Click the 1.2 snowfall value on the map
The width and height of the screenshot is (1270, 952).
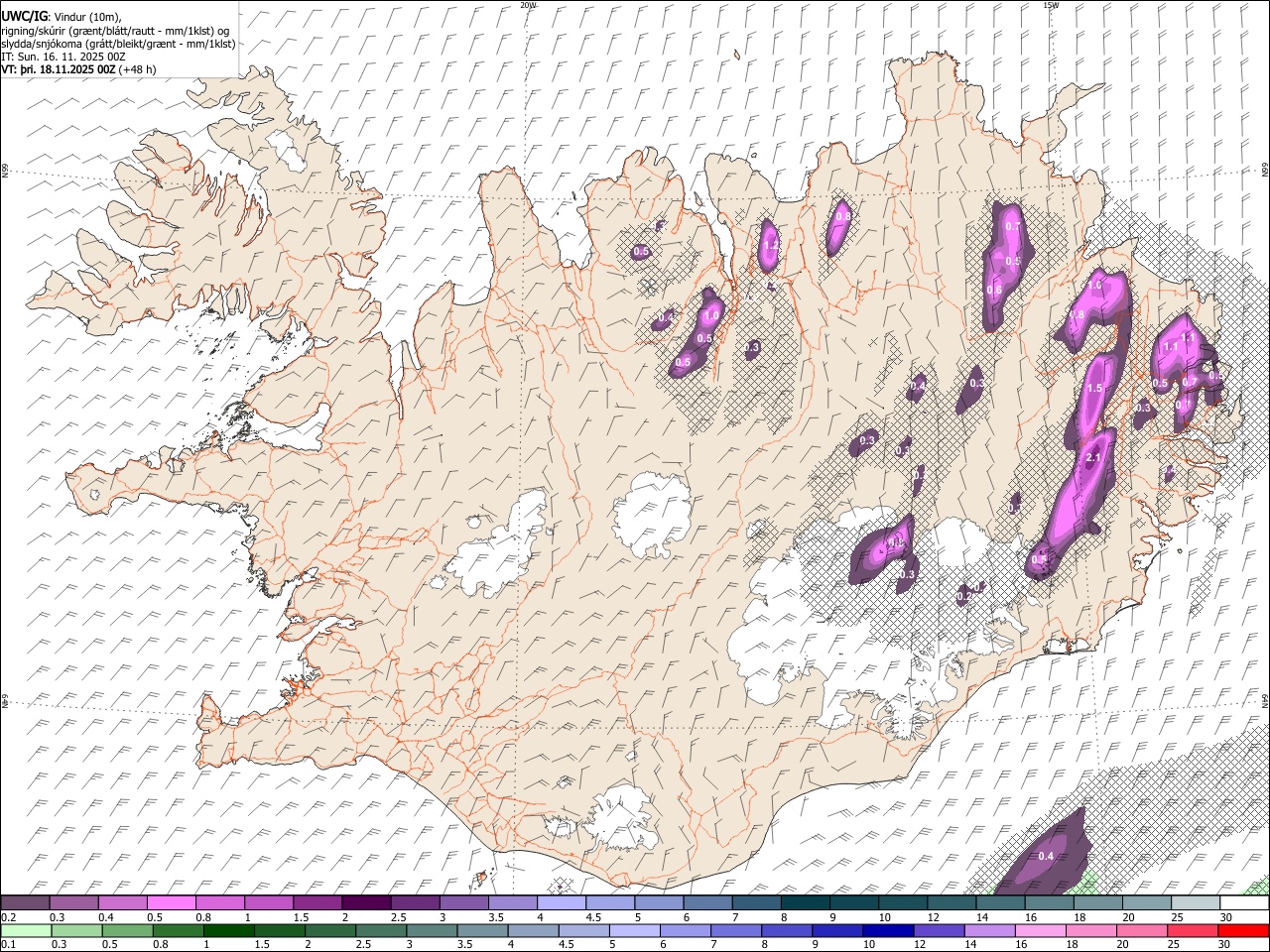click(x=770, y=245)
